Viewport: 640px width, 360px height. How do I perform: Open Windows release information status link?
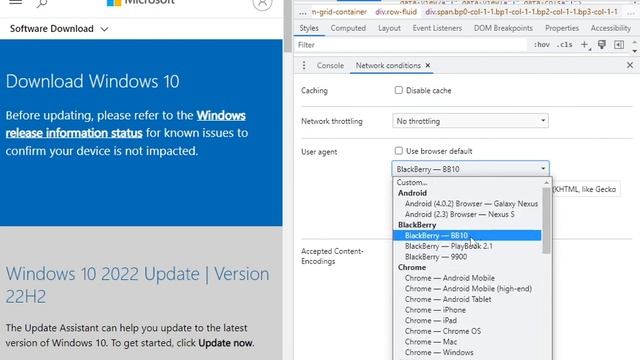(126, 124)
